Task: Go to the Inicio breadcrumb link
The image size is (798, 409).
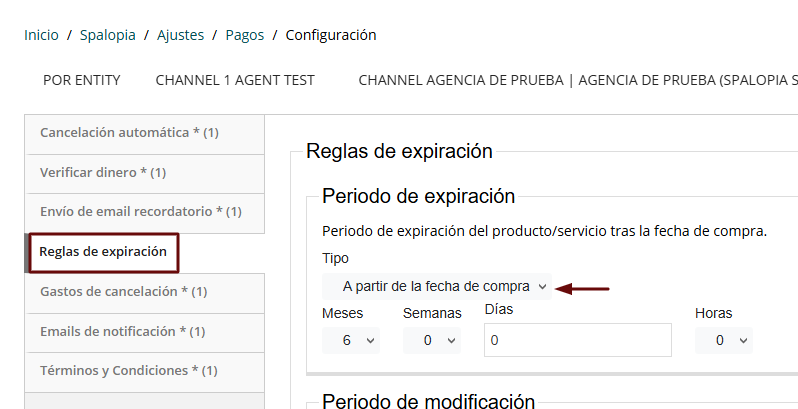Action: click(x=41, y=35)
